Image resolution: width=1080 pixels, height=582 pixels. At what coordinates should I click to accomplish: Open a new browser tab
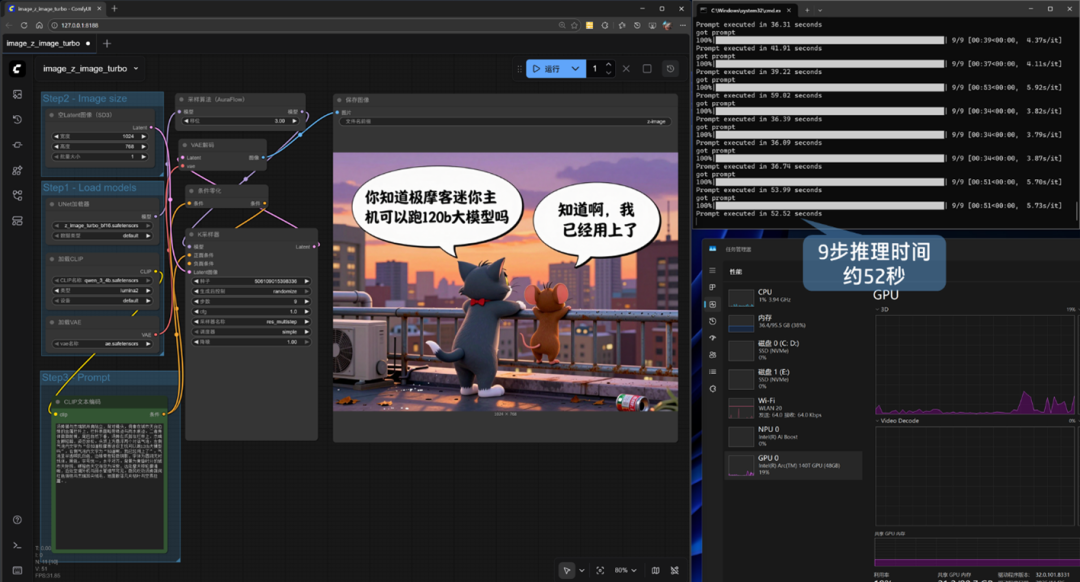[x=114, y=9]
